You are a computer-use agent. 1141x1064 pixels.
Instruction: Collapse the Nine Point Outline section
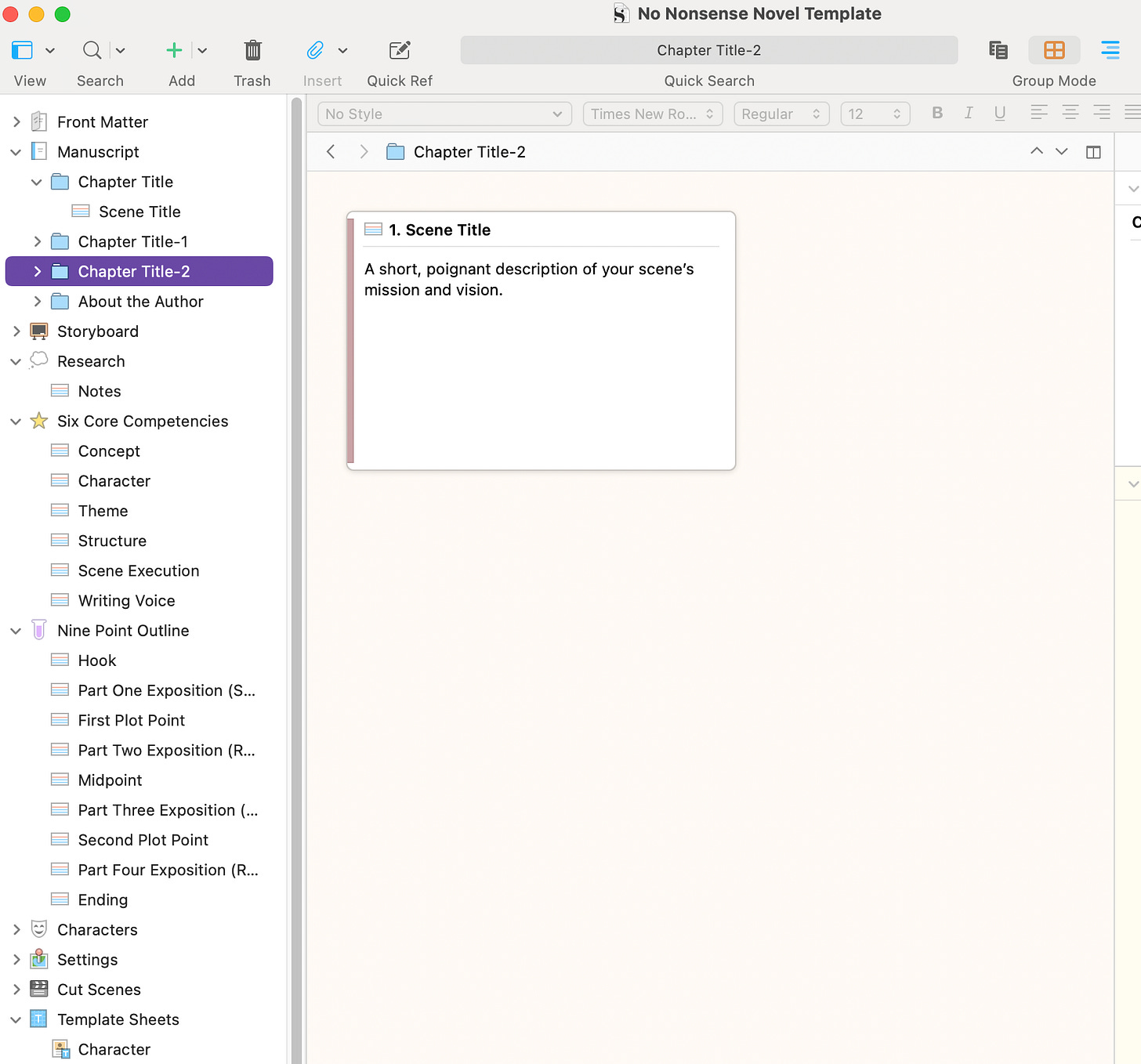[x=16, y=630]
